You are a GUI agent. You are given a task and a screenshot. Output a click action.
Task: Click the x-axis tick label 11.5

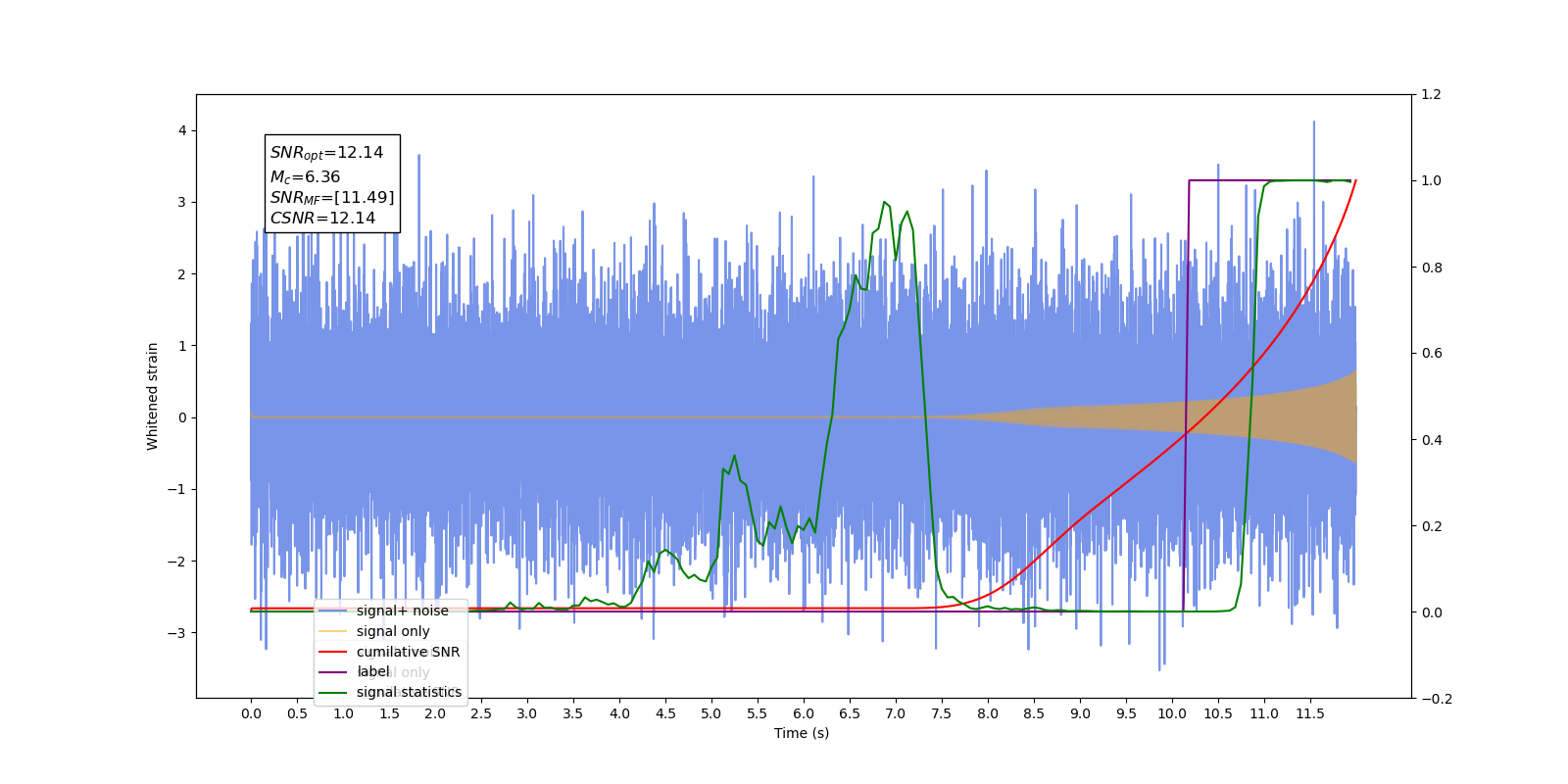pos(1310,713)
